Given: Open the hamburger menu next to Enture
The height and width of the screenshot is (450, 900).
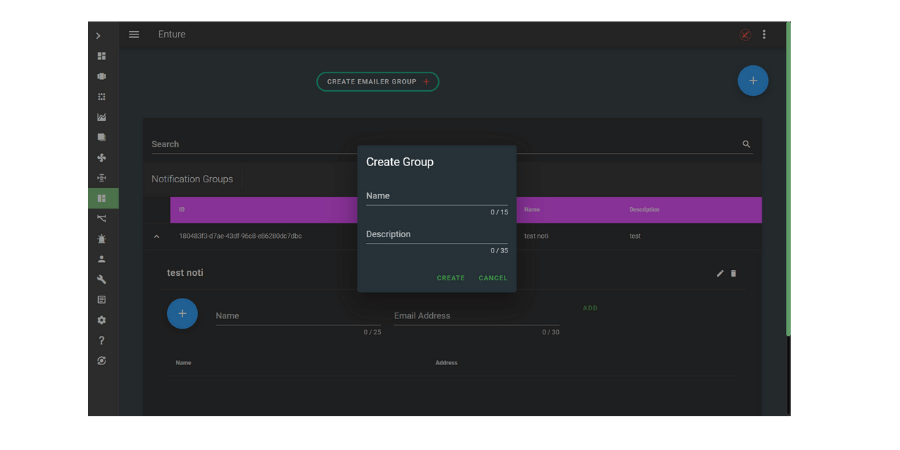Looking at the screenshot, I should 134,35.
